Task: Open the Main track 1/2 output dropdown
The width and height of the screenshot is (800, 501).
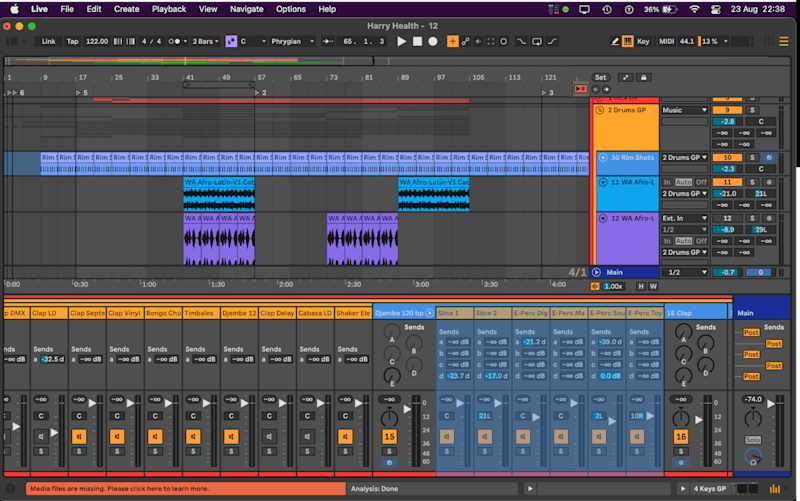Action: click(684, 272)
